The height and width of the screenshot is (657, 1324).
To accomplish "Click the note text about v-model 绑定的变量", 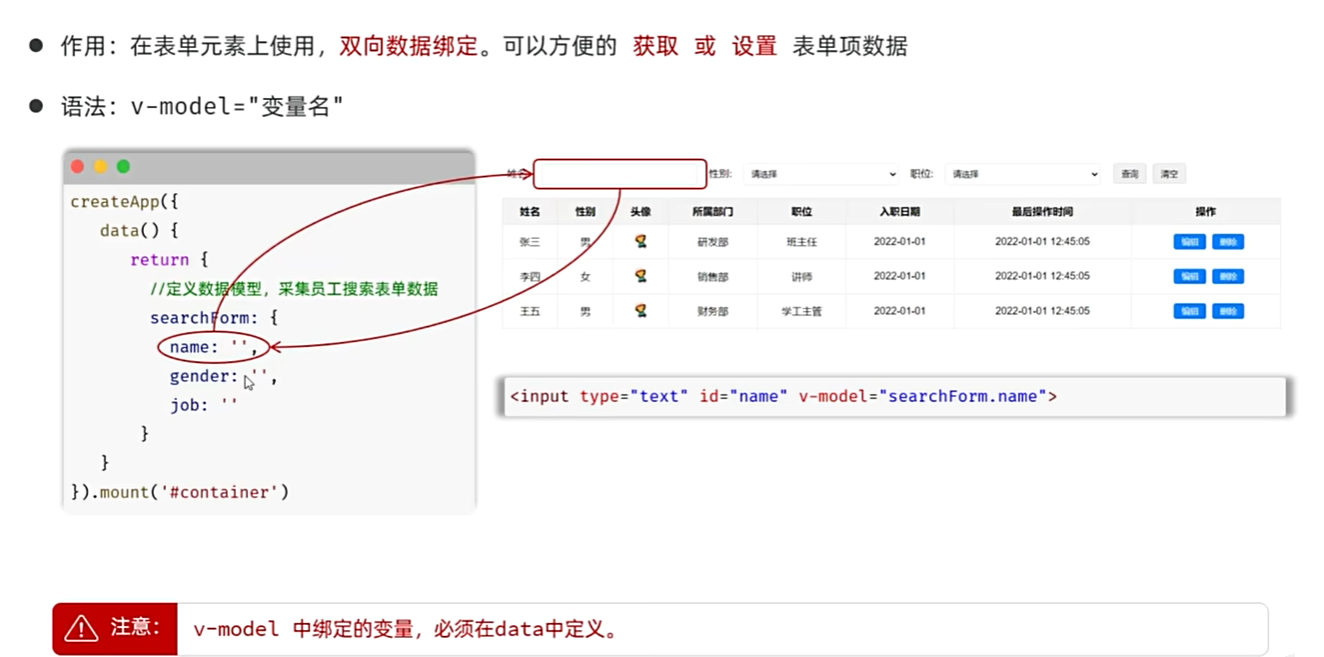I will [x=406, y=630].
